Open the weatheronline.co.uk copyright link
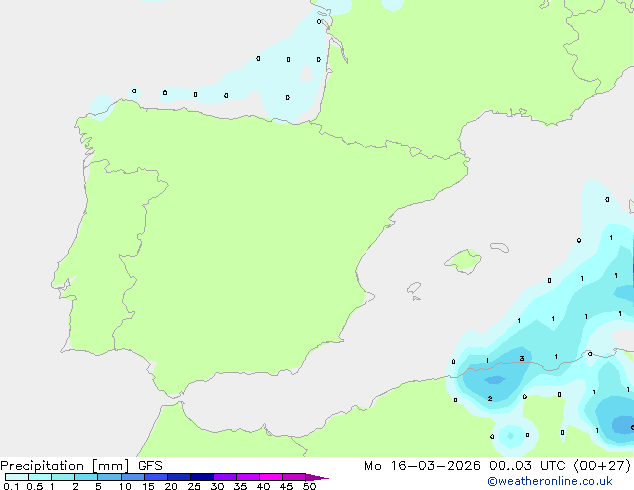 [550, 481]
